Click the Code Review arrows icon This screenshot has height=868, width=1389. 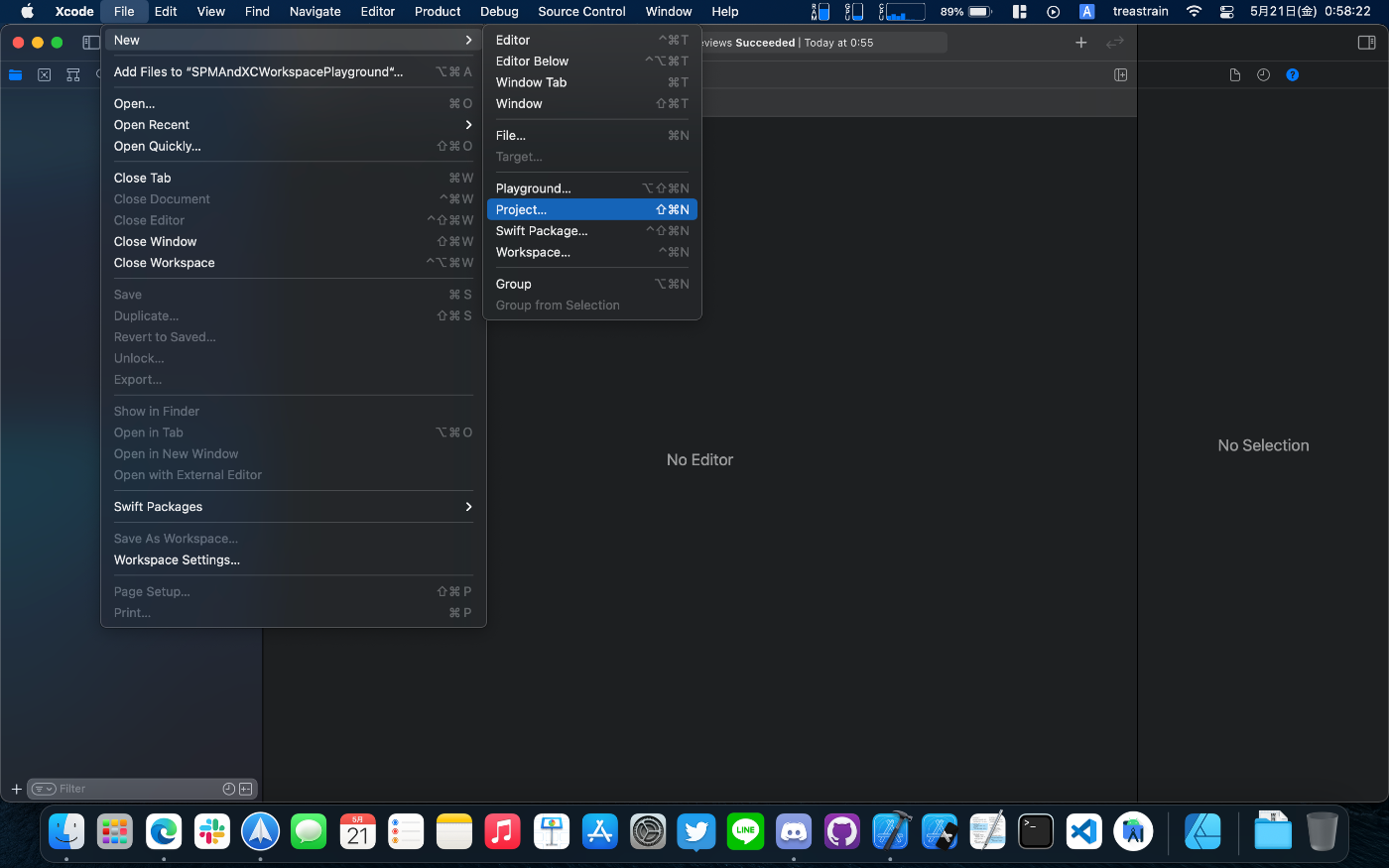[x=1115, y=43]
